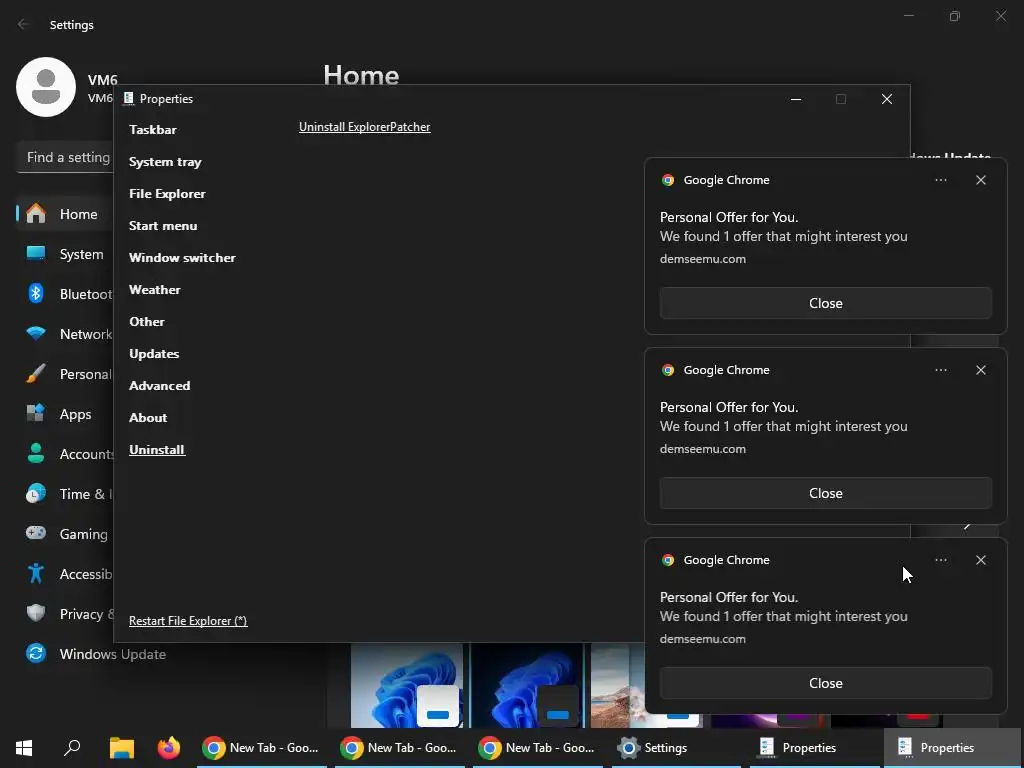This screenshot has width=1024, height=768.
Task: Open the About section in Properties
Action: click(x=148, y=417)
